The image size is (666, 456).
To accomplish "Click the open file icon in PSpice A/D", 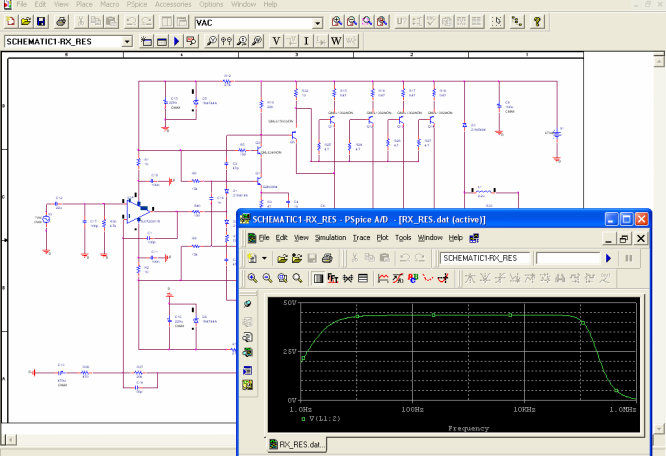I will coord(283,258).
